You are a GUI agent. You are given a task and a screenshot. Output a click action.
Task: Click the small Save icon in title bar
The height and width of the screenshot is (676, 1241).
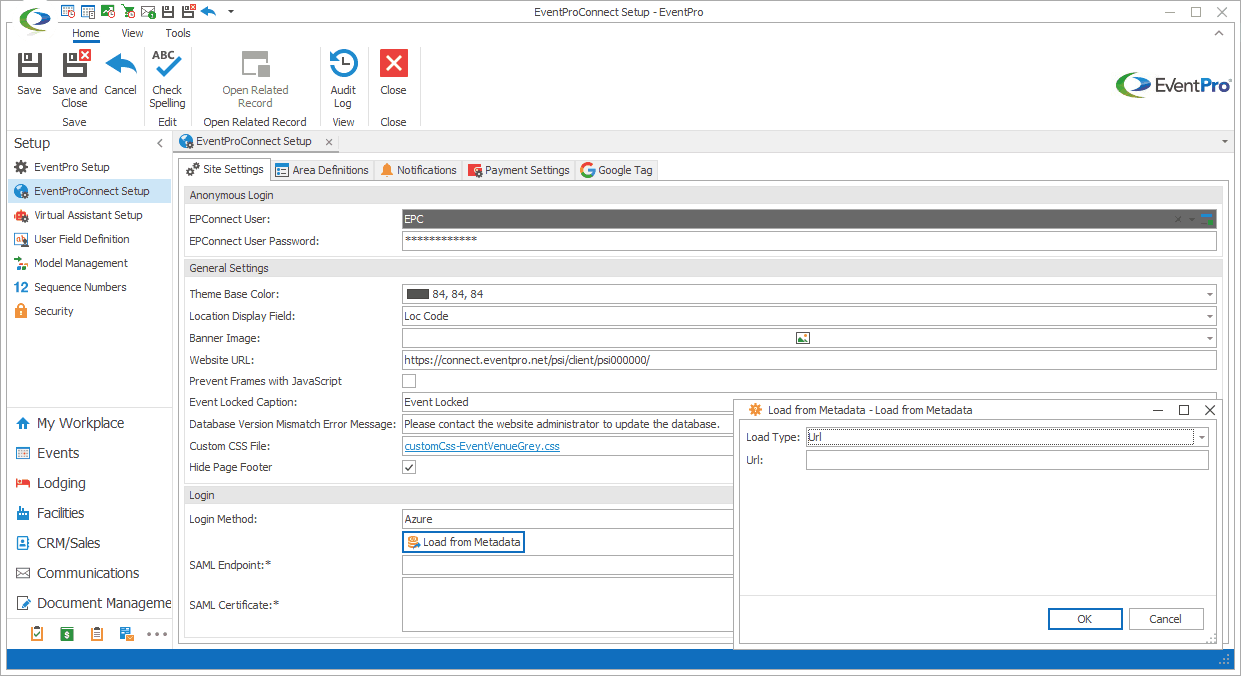pyautogui.click(x=168, y=11)
